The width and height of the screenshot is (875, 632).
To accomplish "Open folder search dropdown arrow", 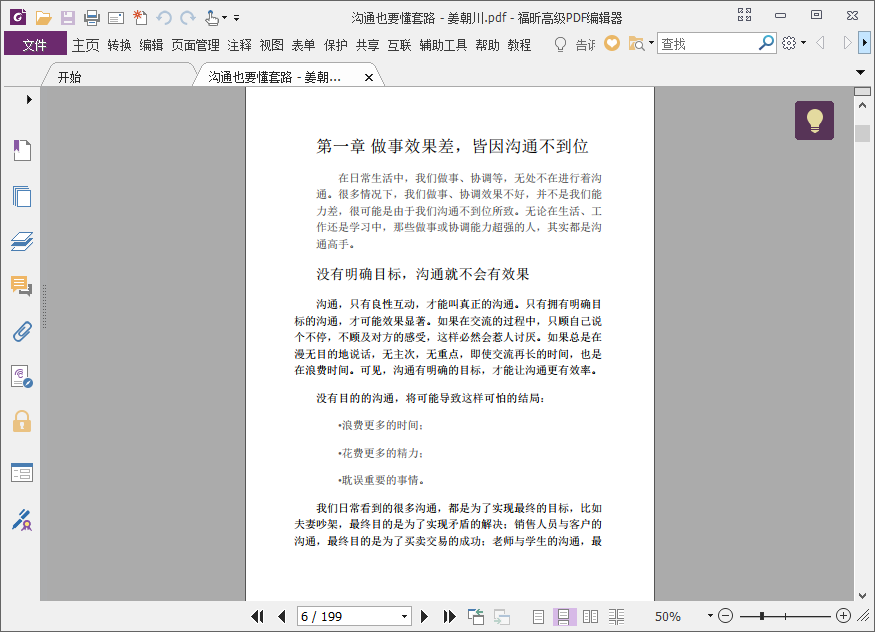I will point(651,43).
